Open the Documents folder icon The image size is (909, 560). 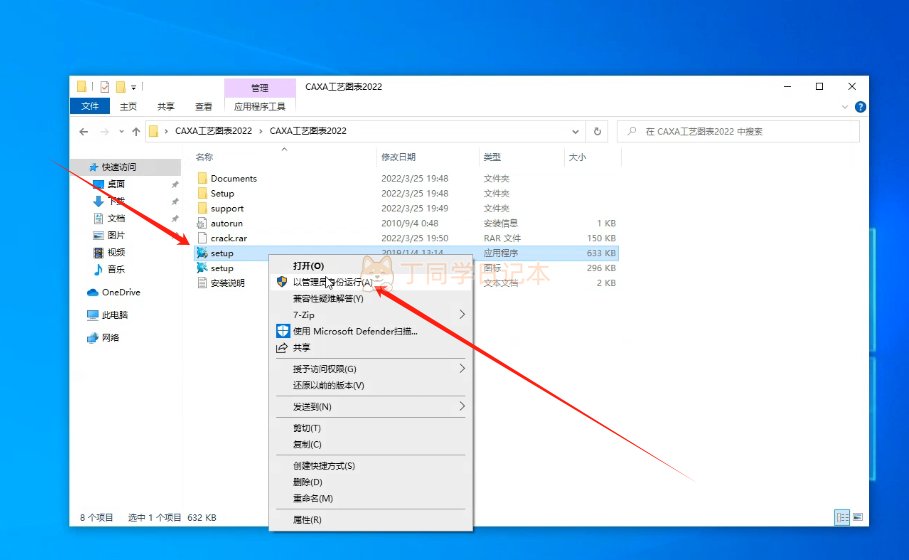coord(202,179)
